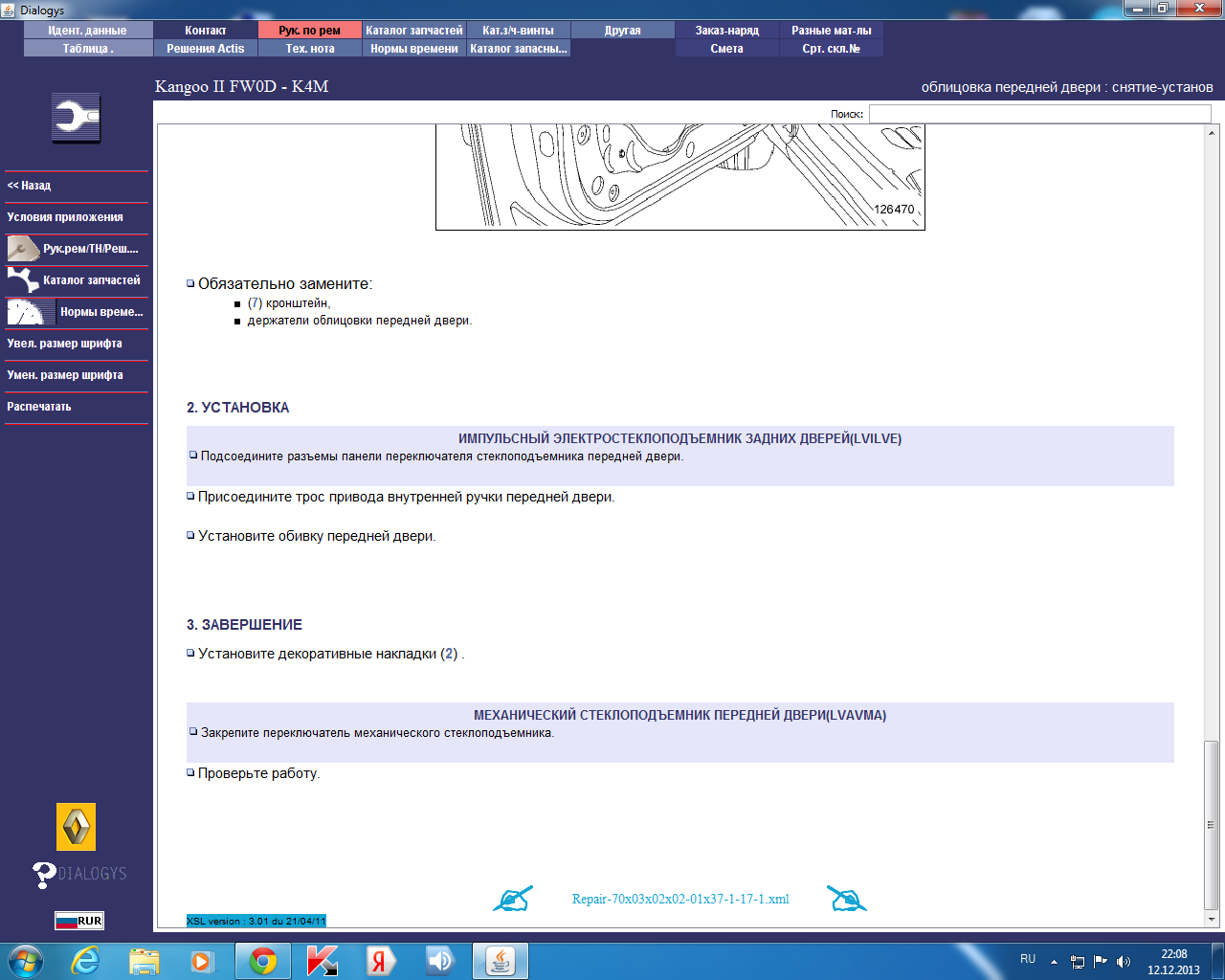Click heading 2. УСТАНОВКА
This screenshot has width=1225, height=980.
tap(237, 408)
